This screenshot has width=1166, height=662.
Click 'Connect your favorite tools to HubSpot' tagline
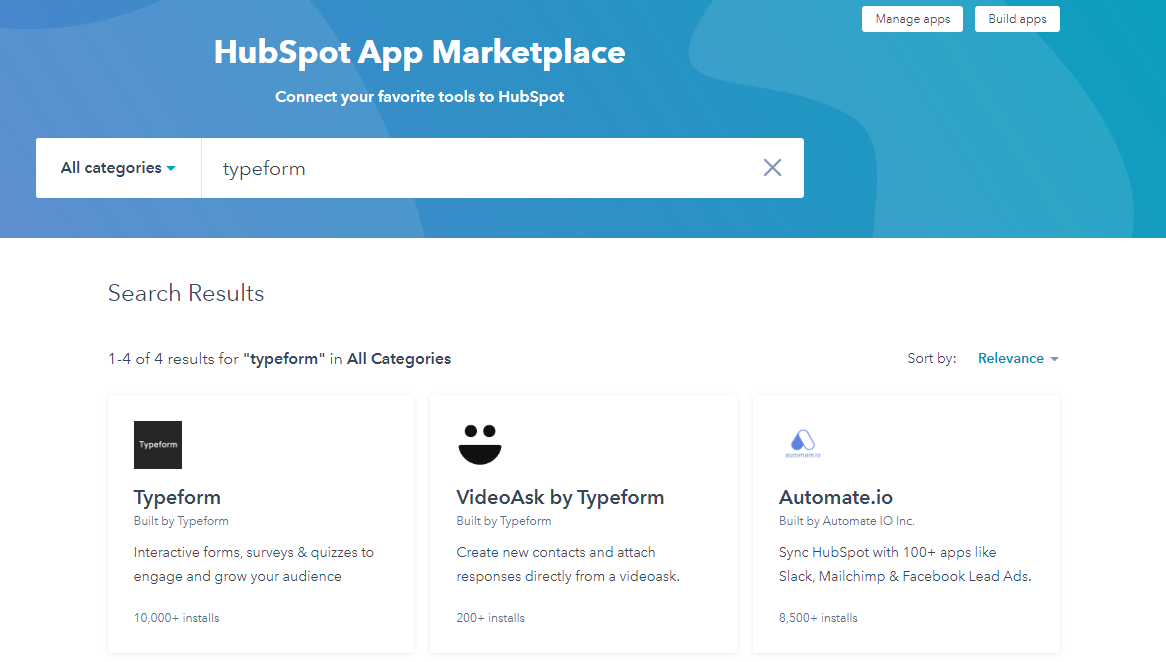[419, 97]
